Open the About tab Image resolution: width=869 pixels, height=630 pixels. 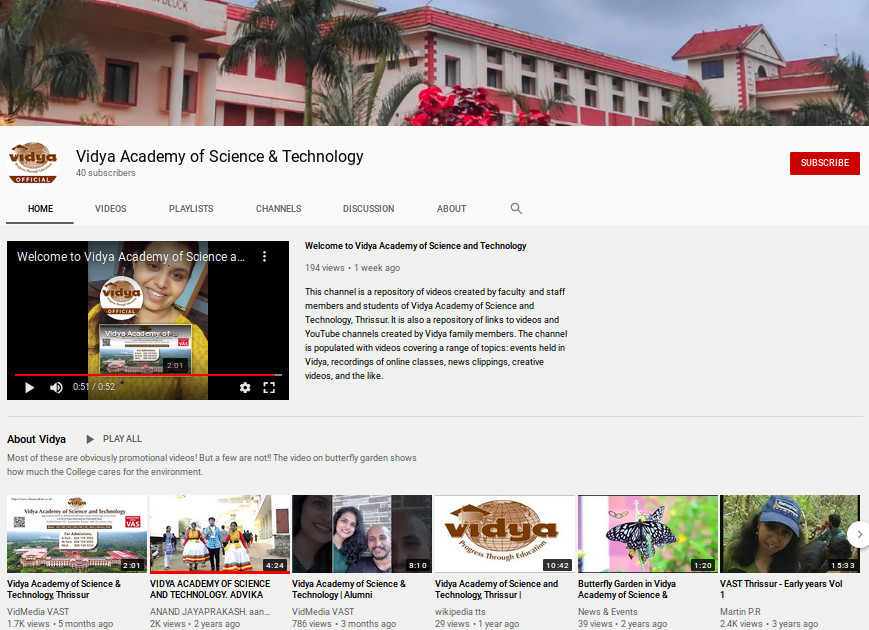click(x=452, y=209)
